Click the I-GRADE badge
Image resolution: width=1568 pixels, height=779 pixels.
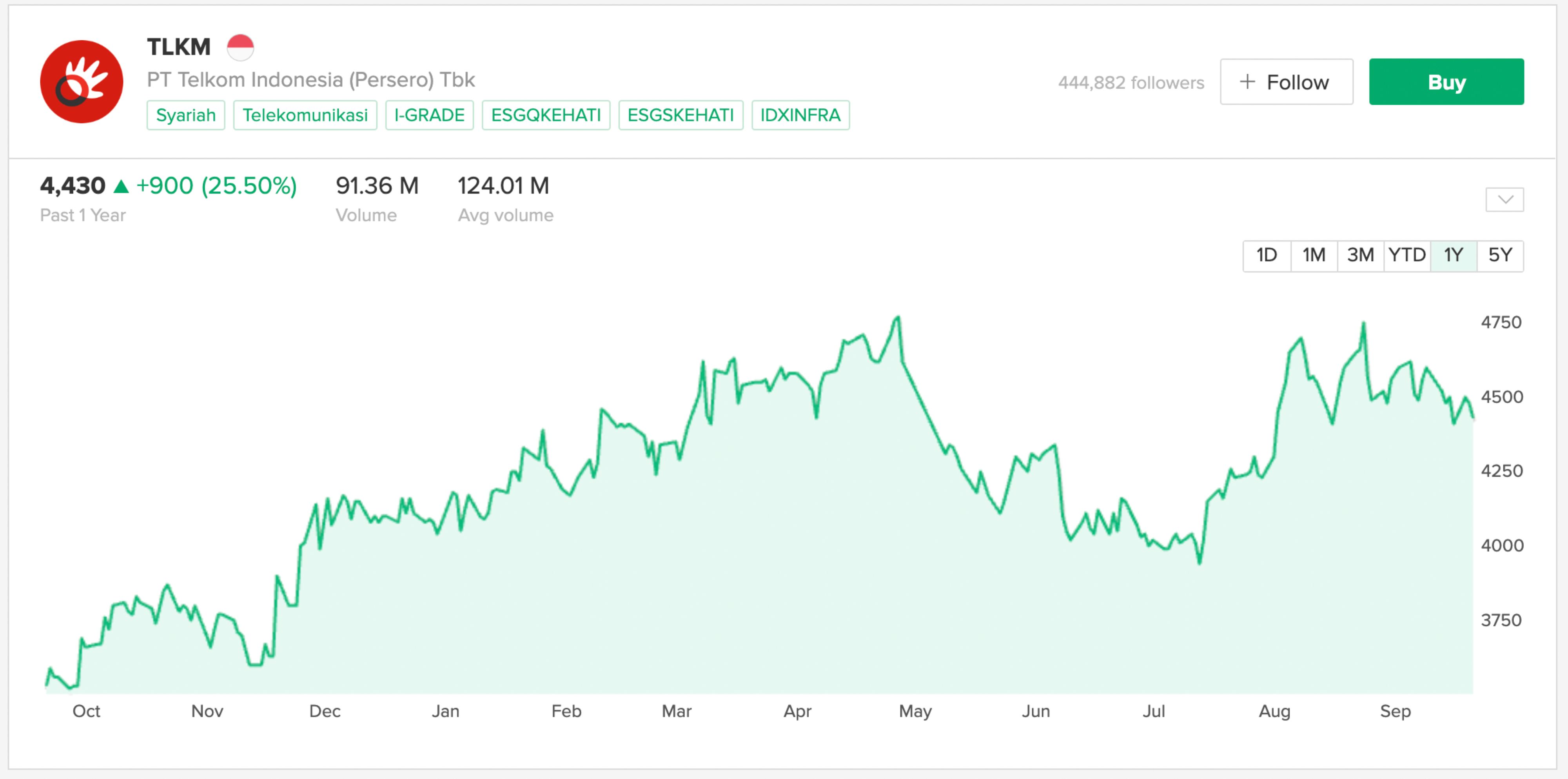click(x=430, y=115)
